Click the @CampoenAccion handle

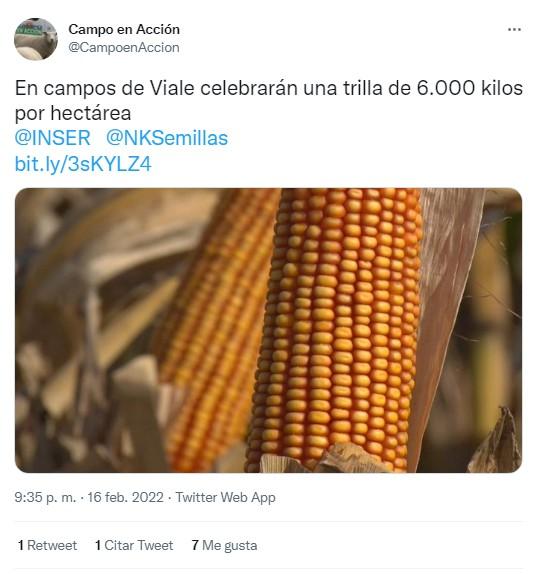tap(124, 48)
